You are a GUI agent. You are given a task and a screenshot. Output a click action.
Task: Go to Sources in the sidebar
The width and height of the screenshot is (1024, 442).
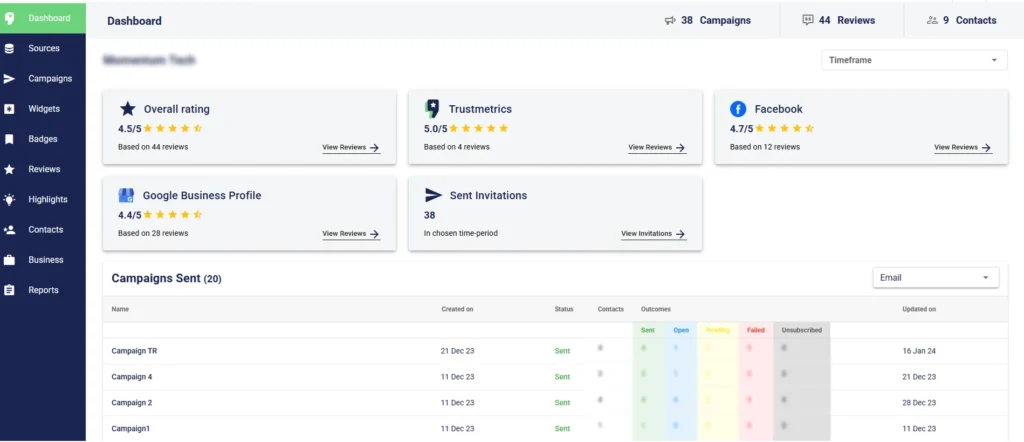(x=42, y=48)
